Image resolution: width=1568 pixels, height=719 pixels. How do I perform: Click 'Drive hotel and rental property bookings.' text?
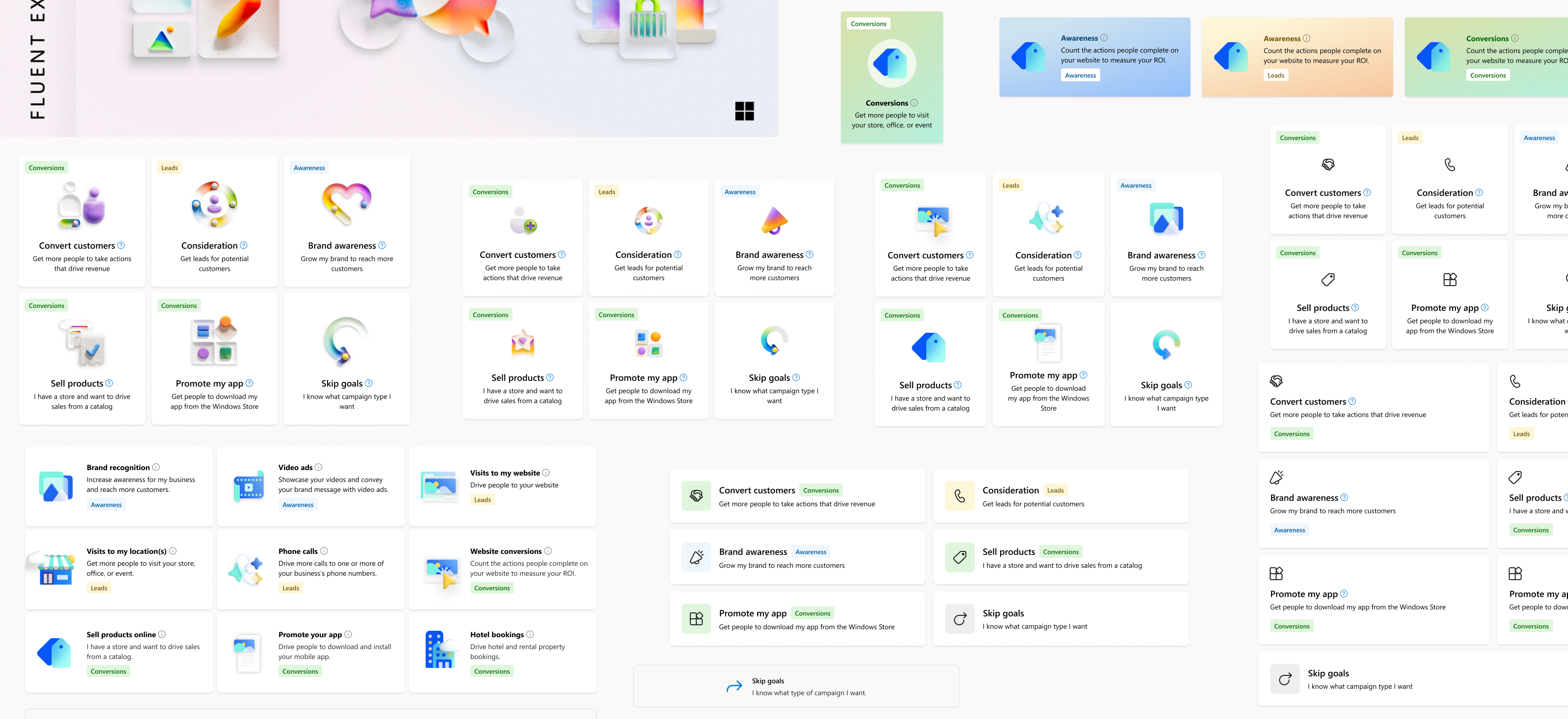[x=517, y=652]
